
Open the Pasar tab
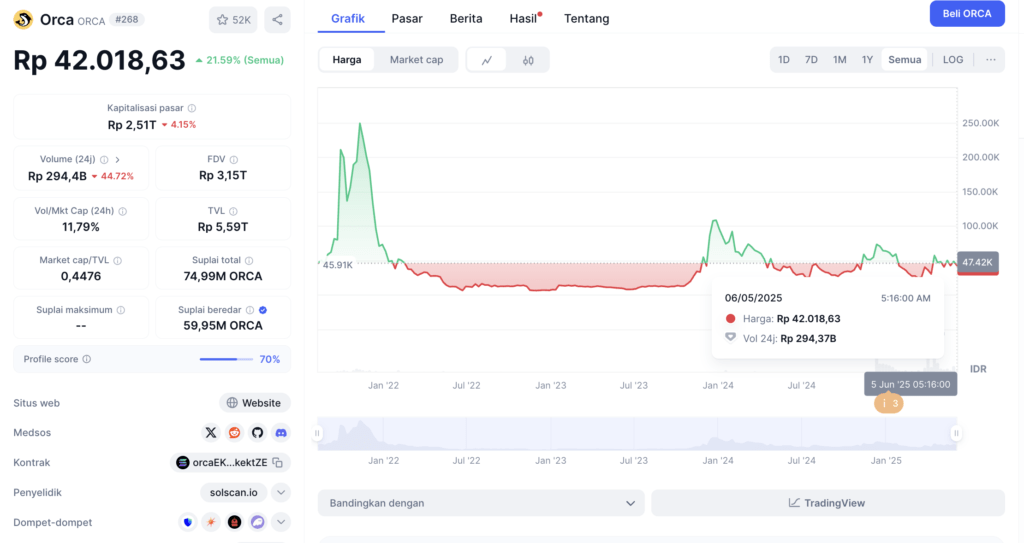pos(407,18)
